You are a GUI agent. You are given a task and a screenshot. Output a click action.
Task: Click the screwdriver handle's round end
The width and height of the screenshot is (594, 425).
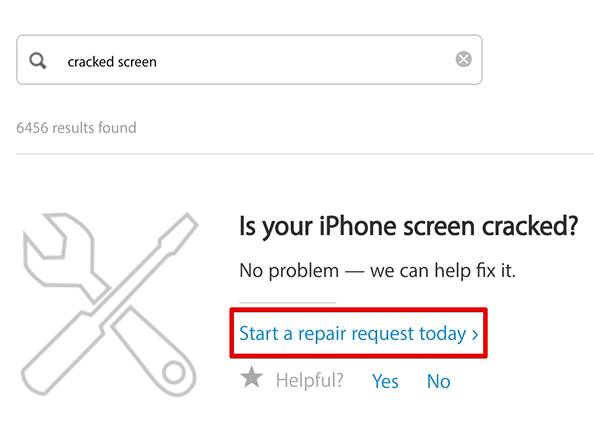(174, 373)
